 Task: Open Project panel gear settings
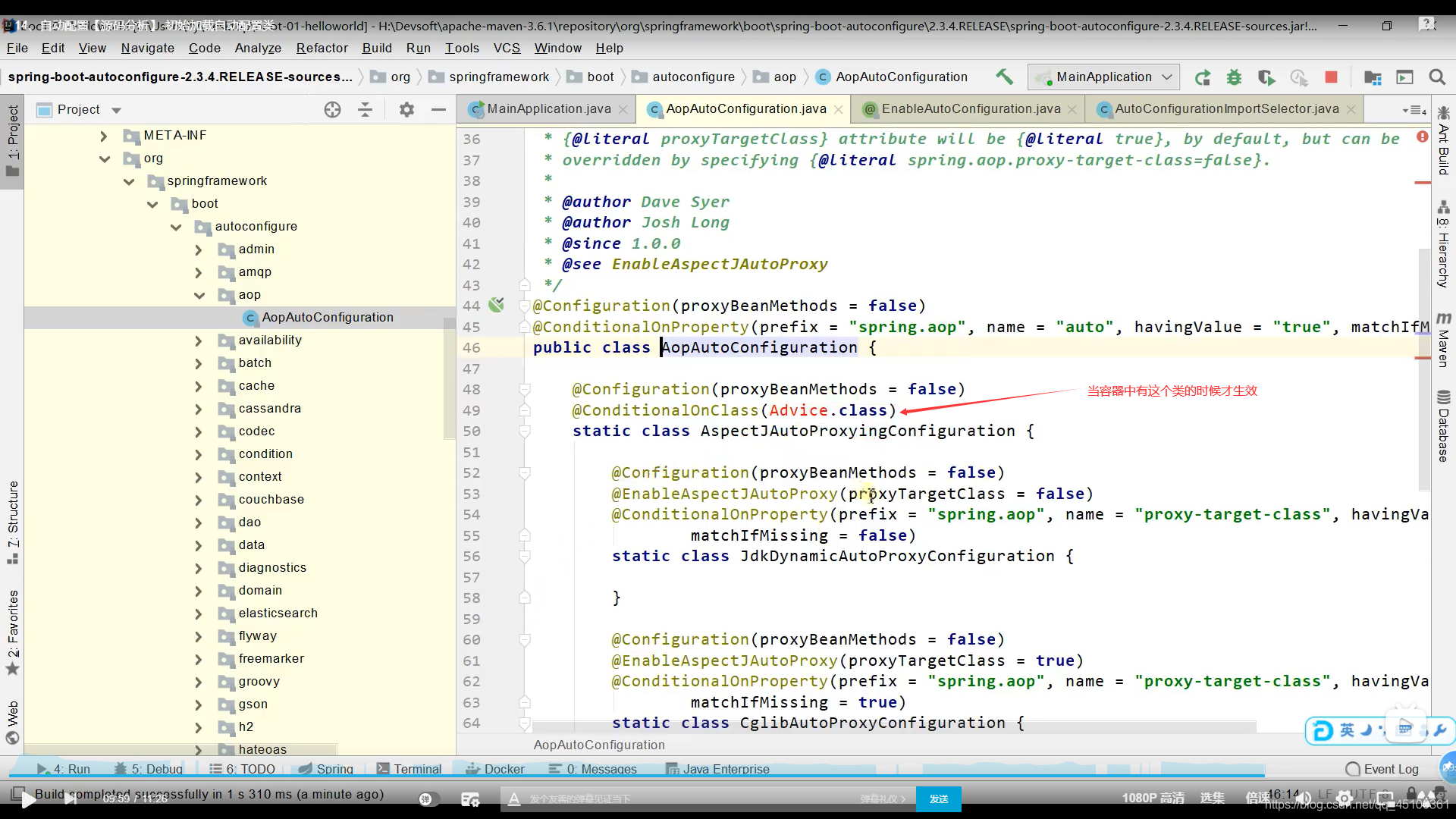(406, 109)
